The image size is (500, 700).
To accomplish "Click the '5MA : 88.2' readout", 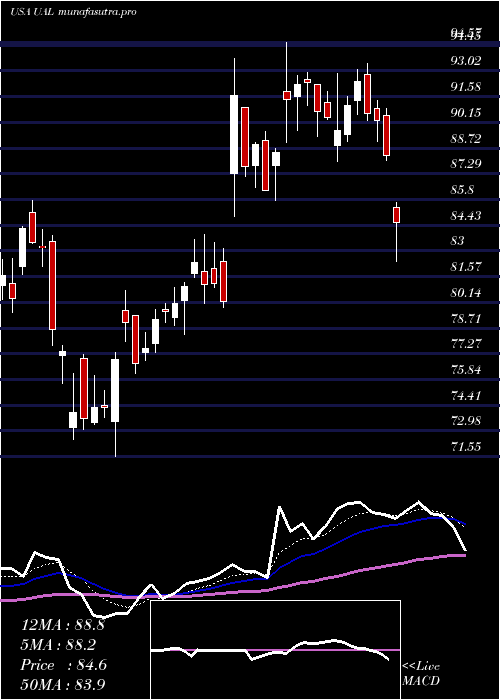I will pos(58,645).
